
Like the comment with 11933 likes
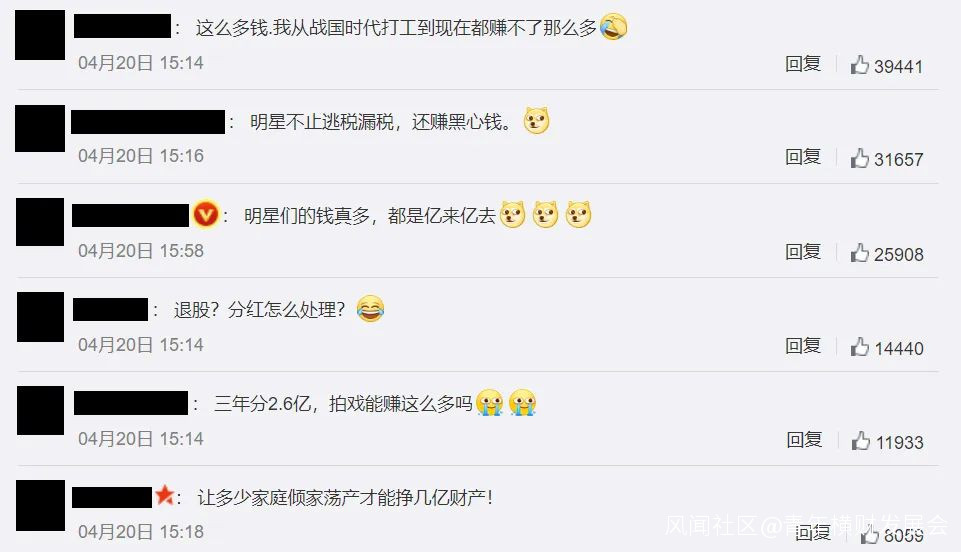pos(860,440)
